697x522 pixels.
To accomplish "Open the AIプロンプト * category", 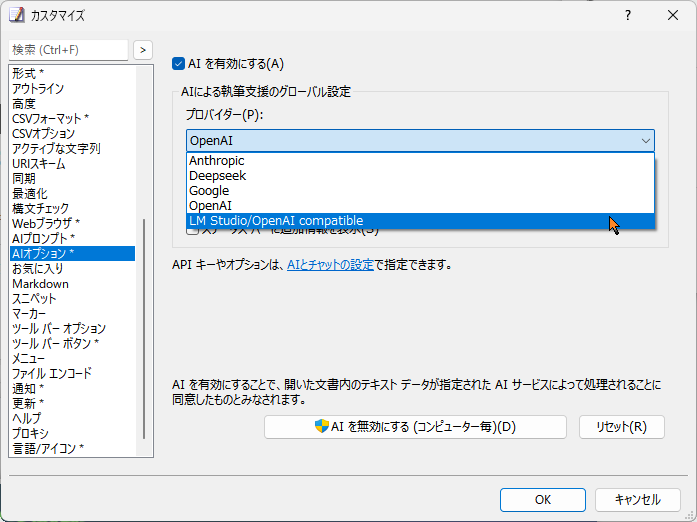I will (x=72, y=239).
